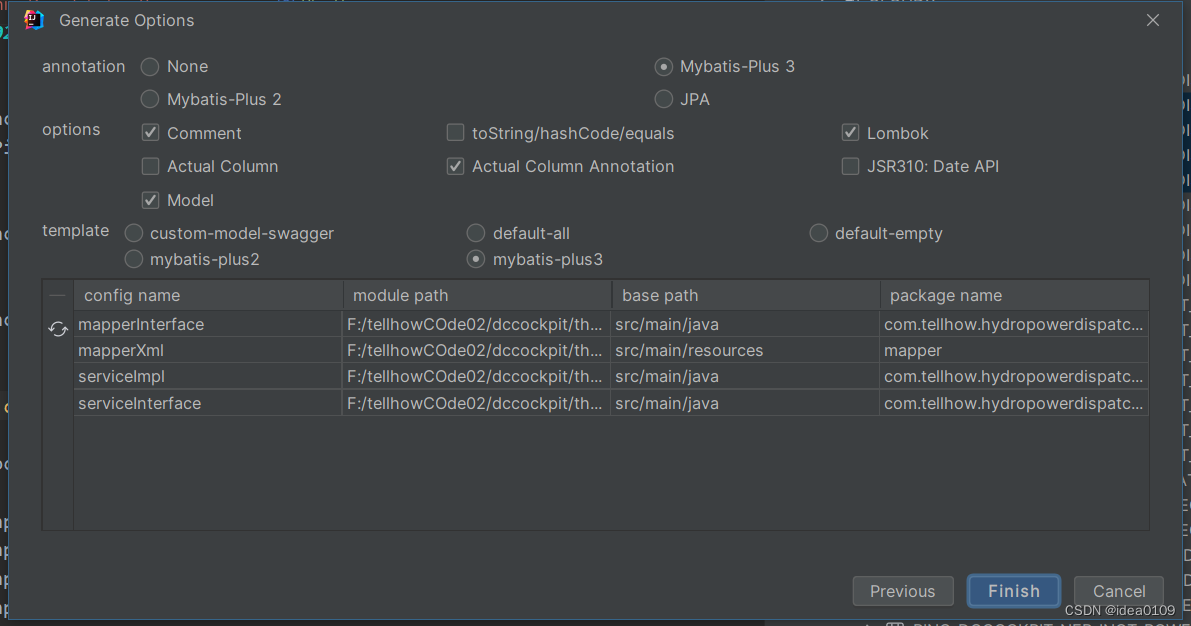
Task: Click the refresh icon beside the config table
Action: point(57,327)
